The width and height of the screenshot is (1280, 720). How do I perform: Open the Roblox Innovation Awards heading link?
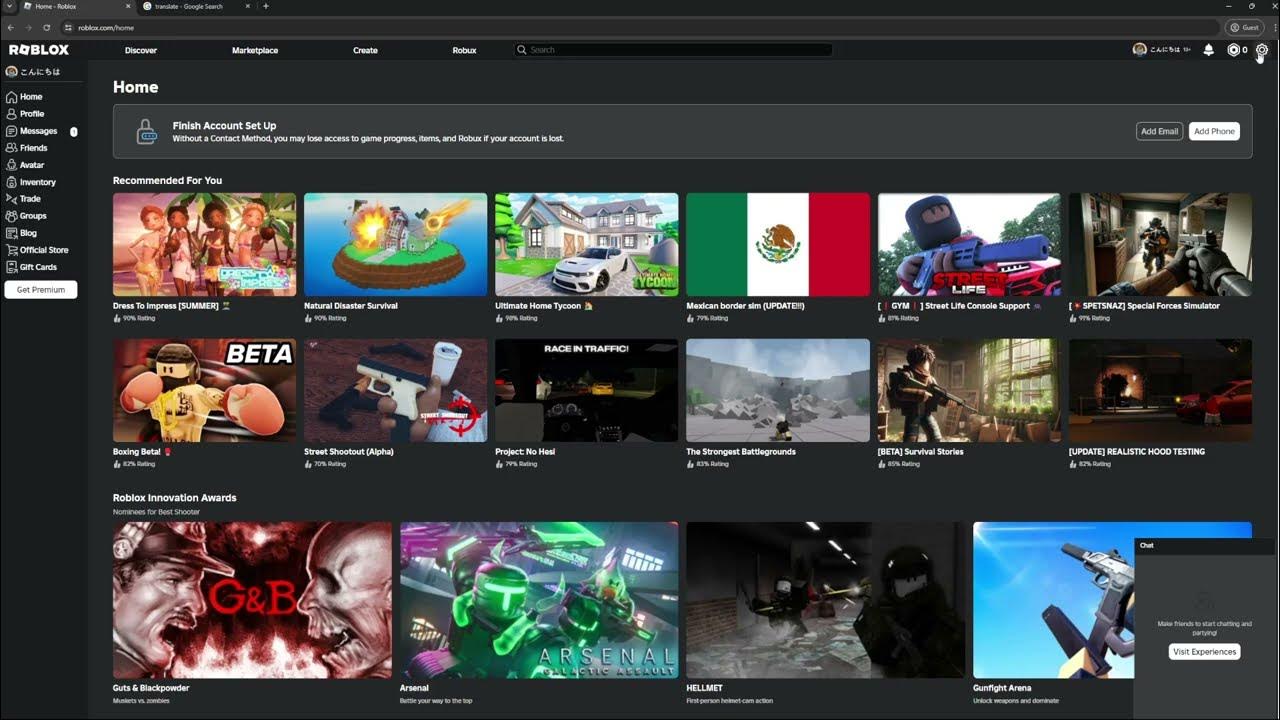(175, 498)
